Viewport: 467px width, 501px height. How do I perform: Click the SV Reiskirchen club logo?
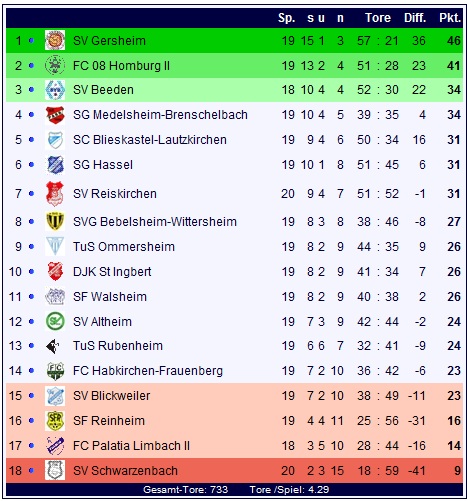[x=55, y=193]
